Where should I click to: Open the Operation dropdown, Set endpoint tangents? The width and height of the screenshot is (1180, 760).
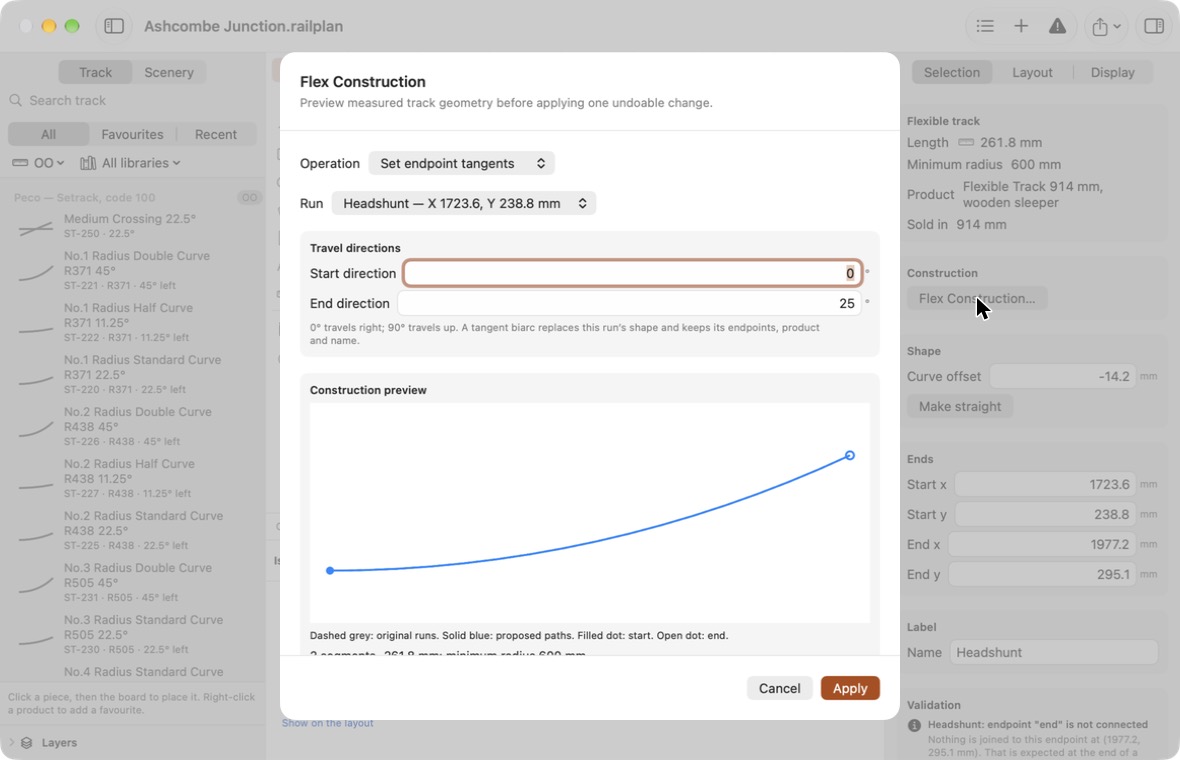[461, 163]
